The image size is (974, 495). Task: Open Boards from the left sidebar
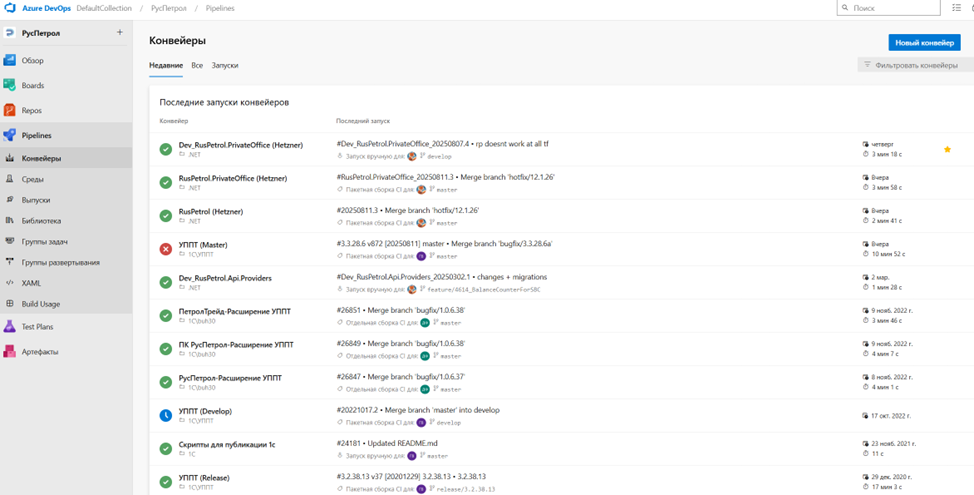point(32,85)
